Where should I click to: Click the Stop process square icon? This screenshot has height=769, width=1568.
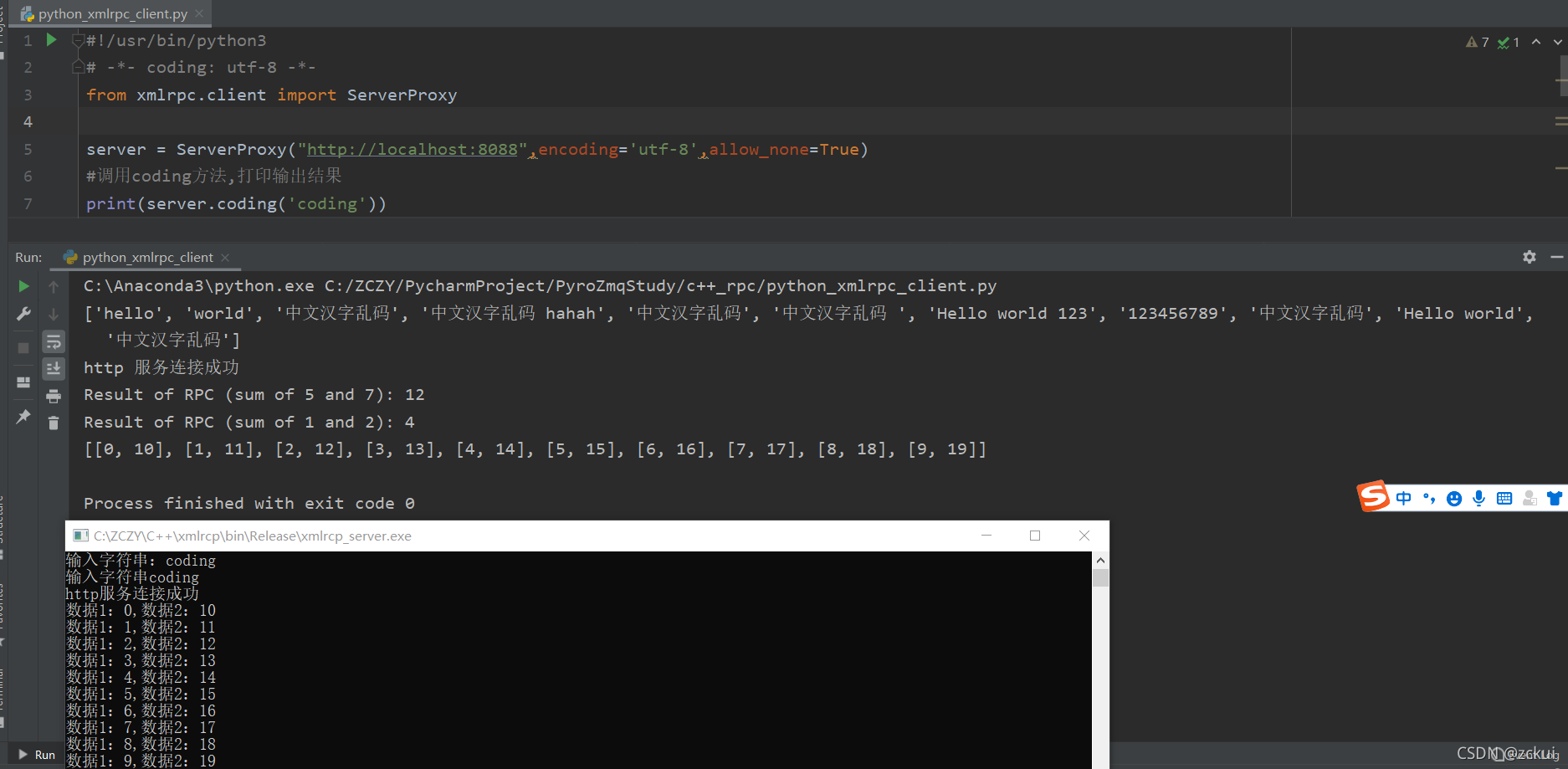point(23,348)
